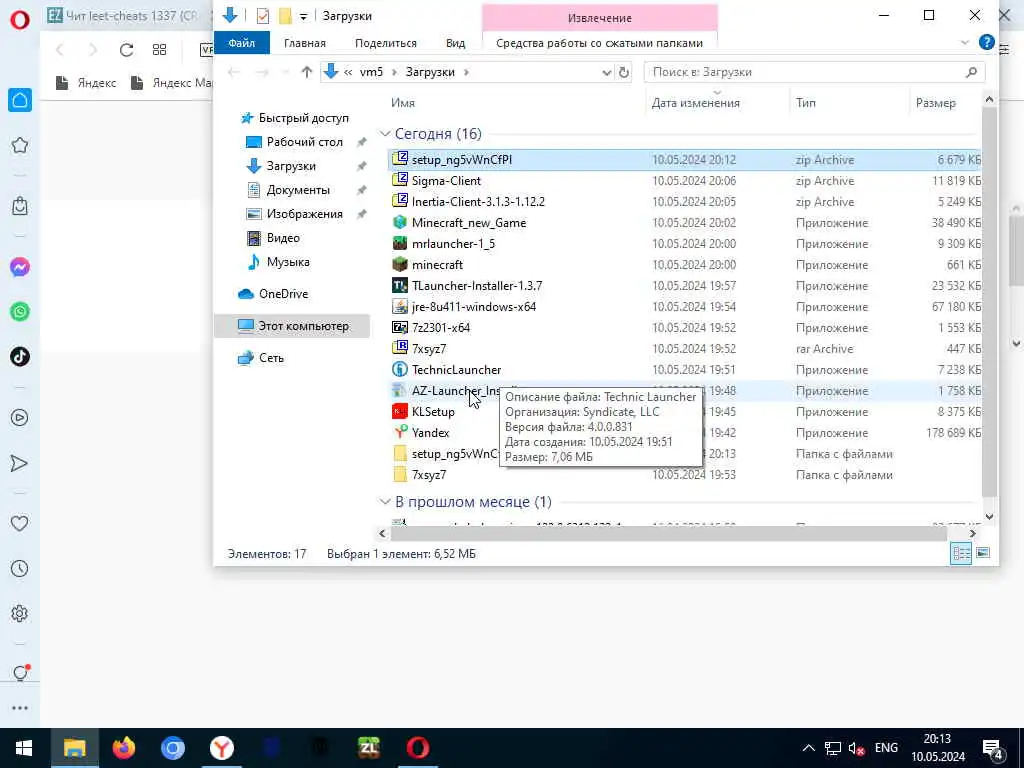Screen dimensions: 1024x768
Task: Go to Opera home/start page sidebar icon
Action: (20, 100)
